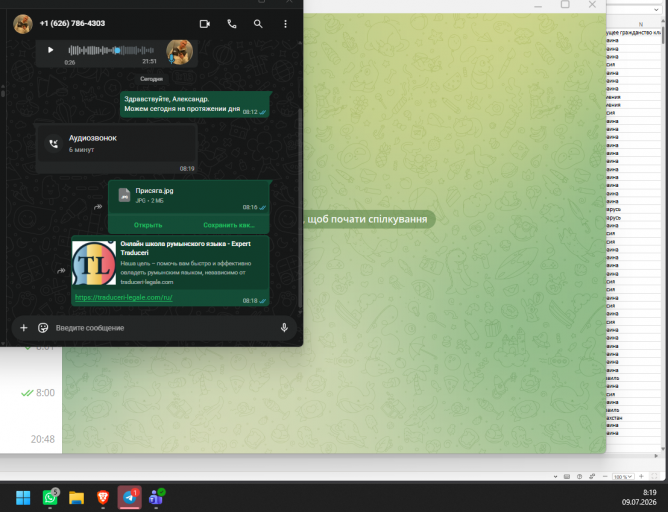Viewport: 668px width, 512px height.
Task: Open File Explorer from the taskbar
Action: (76, 498)
